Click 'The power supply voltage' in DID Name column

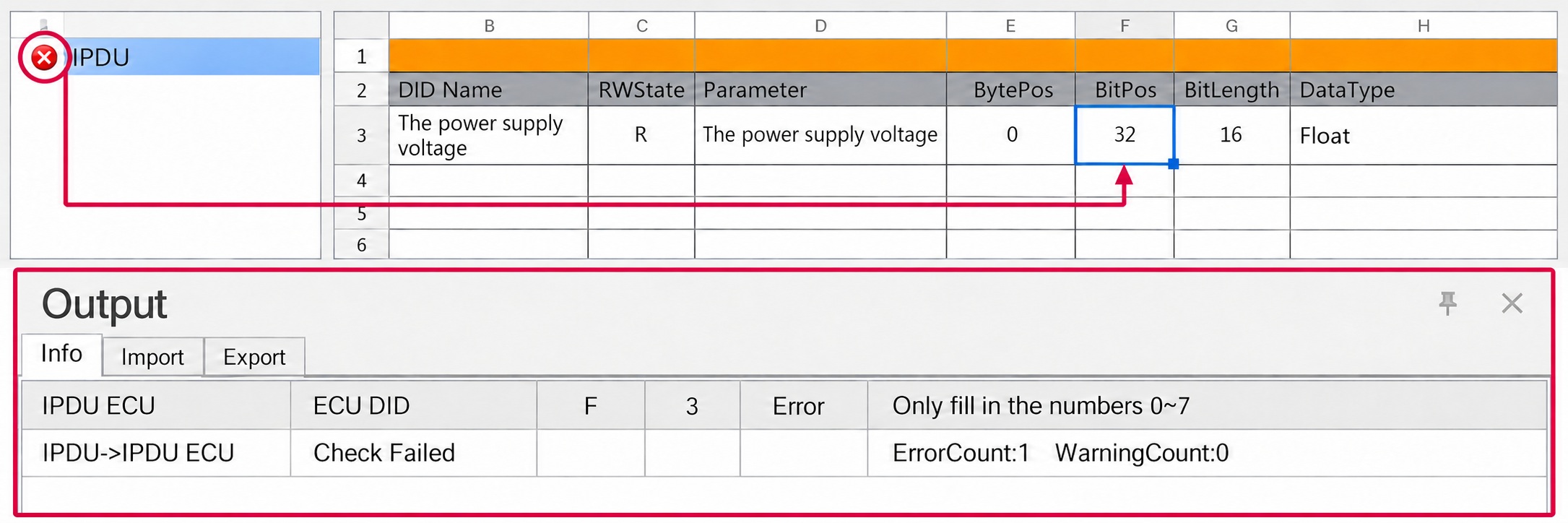pos(489,135)
